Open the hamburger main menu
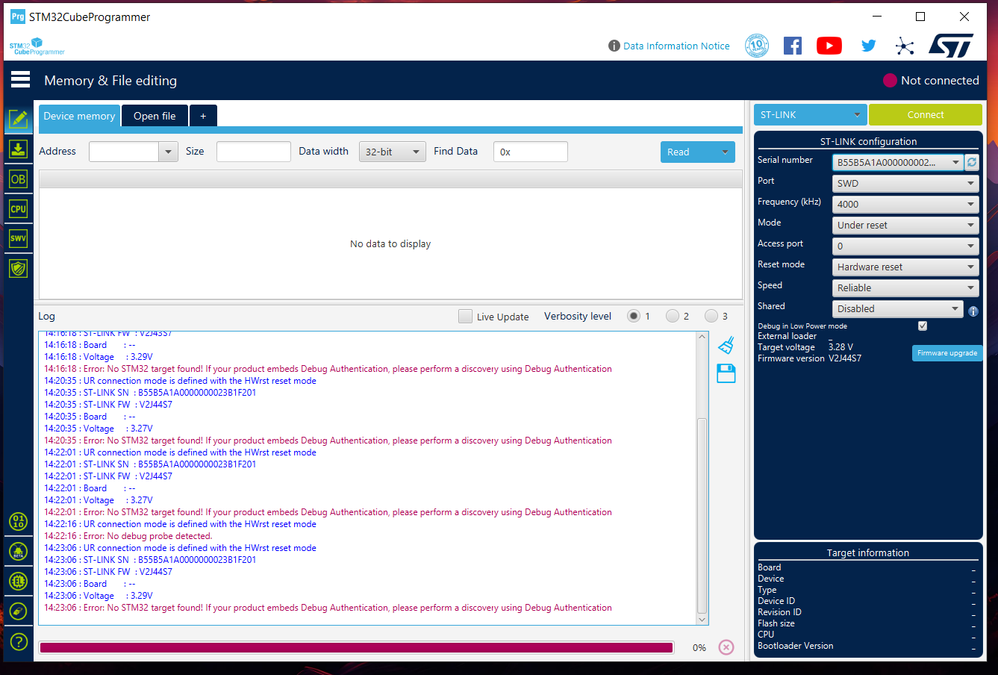Viewport: 998px width, 675px height. click(20, 80)
